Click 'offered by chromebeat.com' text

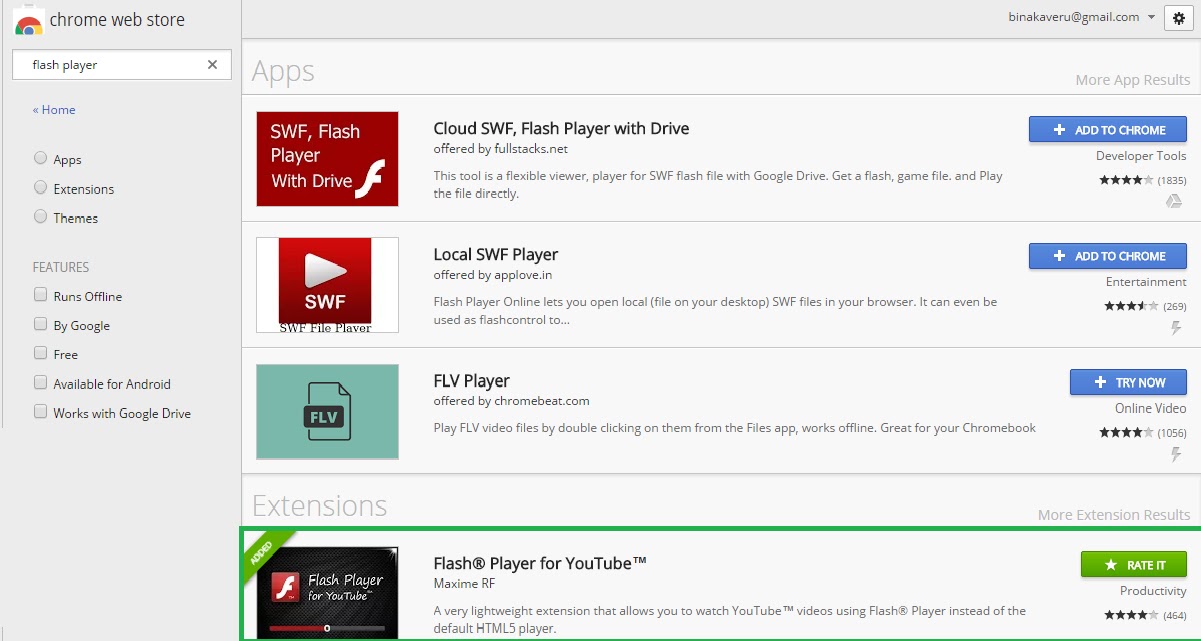point(512,401)
